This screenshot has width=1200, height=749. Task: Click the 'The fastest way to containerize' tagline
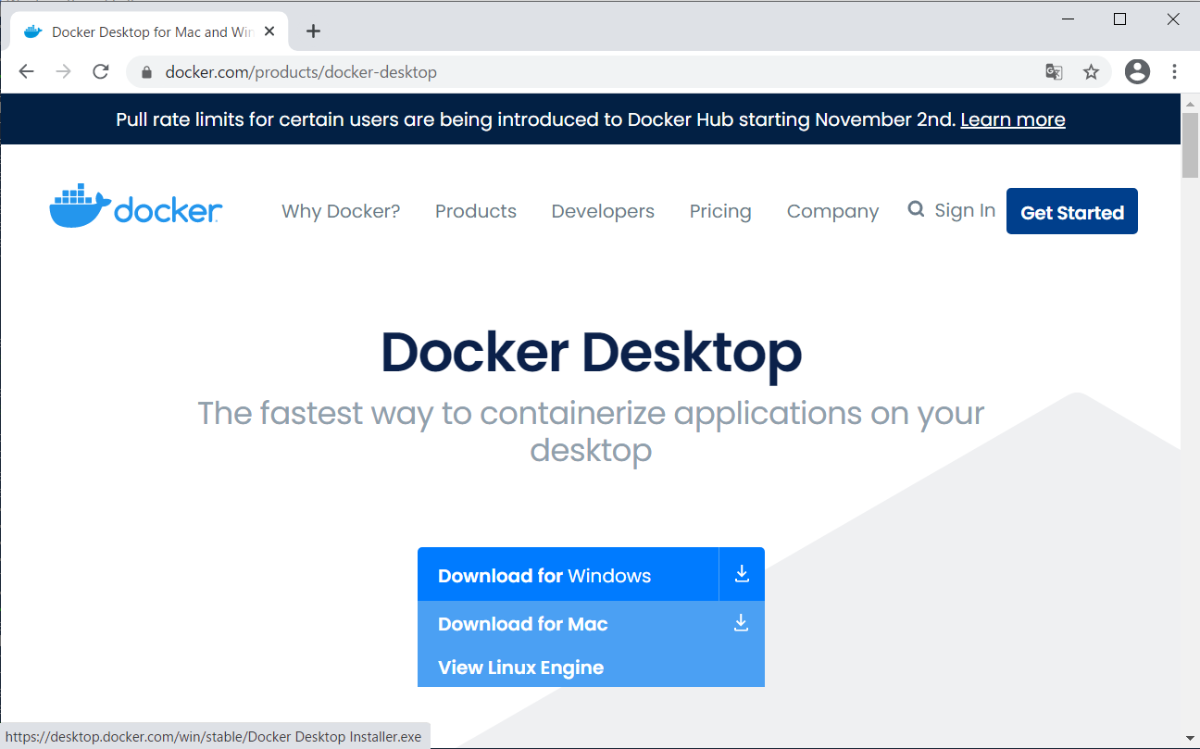pyautogui.click(x=591, y=431)
